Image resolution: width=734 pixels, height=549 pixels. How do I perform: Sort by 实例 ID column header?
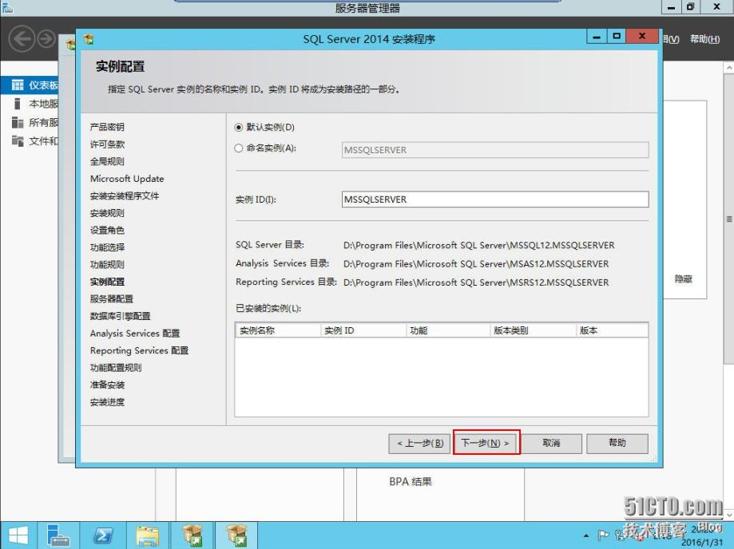pos(363,330)
